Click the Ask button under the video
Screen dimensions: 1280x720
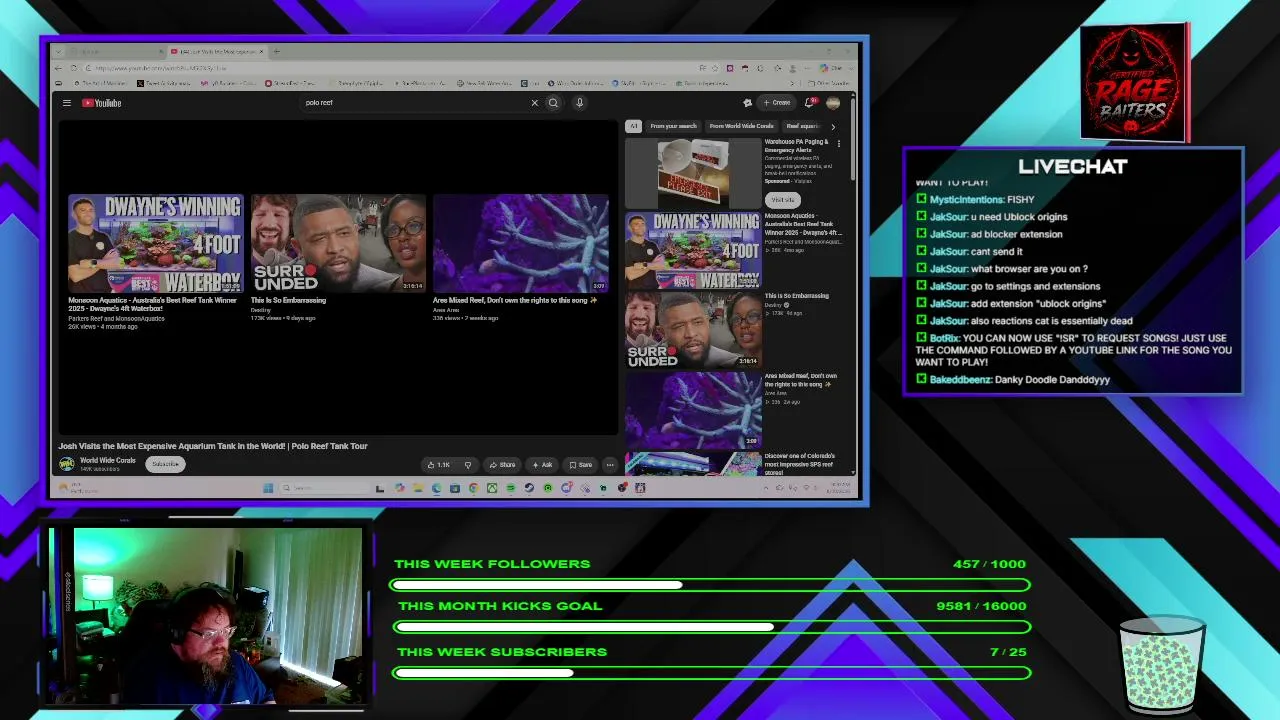tap(541, 465)
